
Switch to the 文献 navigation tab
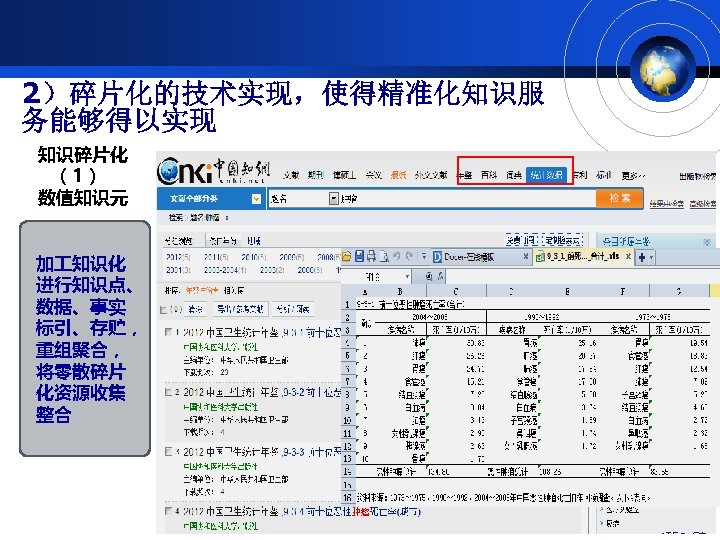[x=290, y=175]
